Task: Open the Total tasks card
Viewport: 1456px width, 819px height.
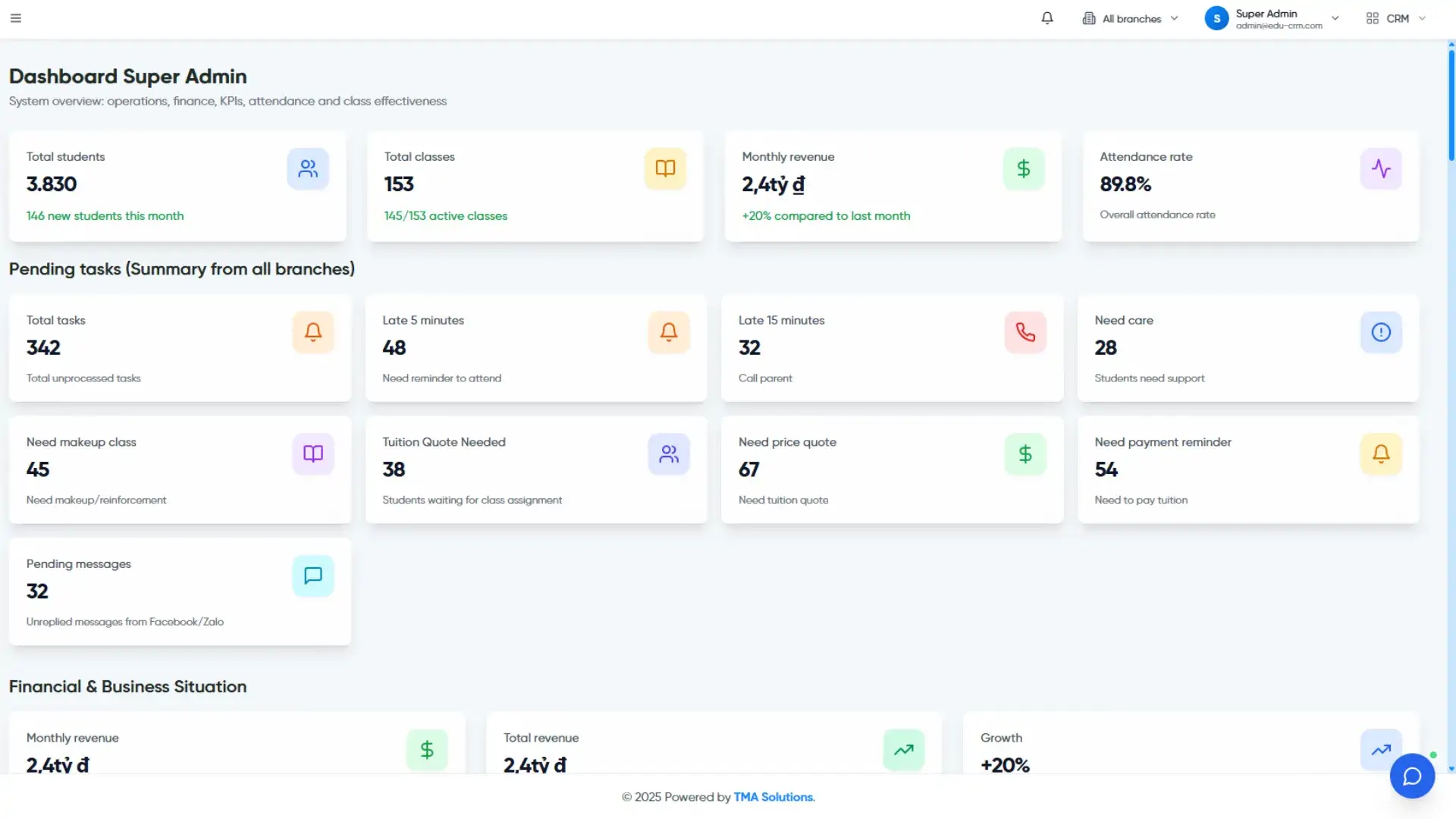Action: [x=180, y=348]
